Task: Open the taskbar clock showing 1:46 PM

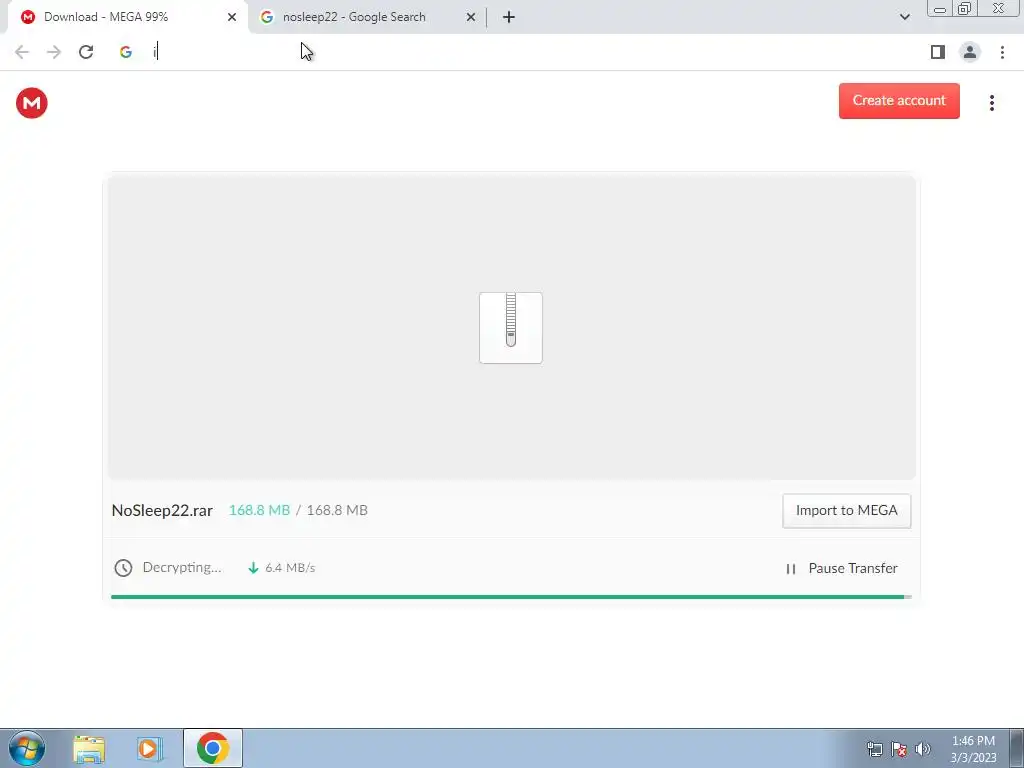Action: 973,749
